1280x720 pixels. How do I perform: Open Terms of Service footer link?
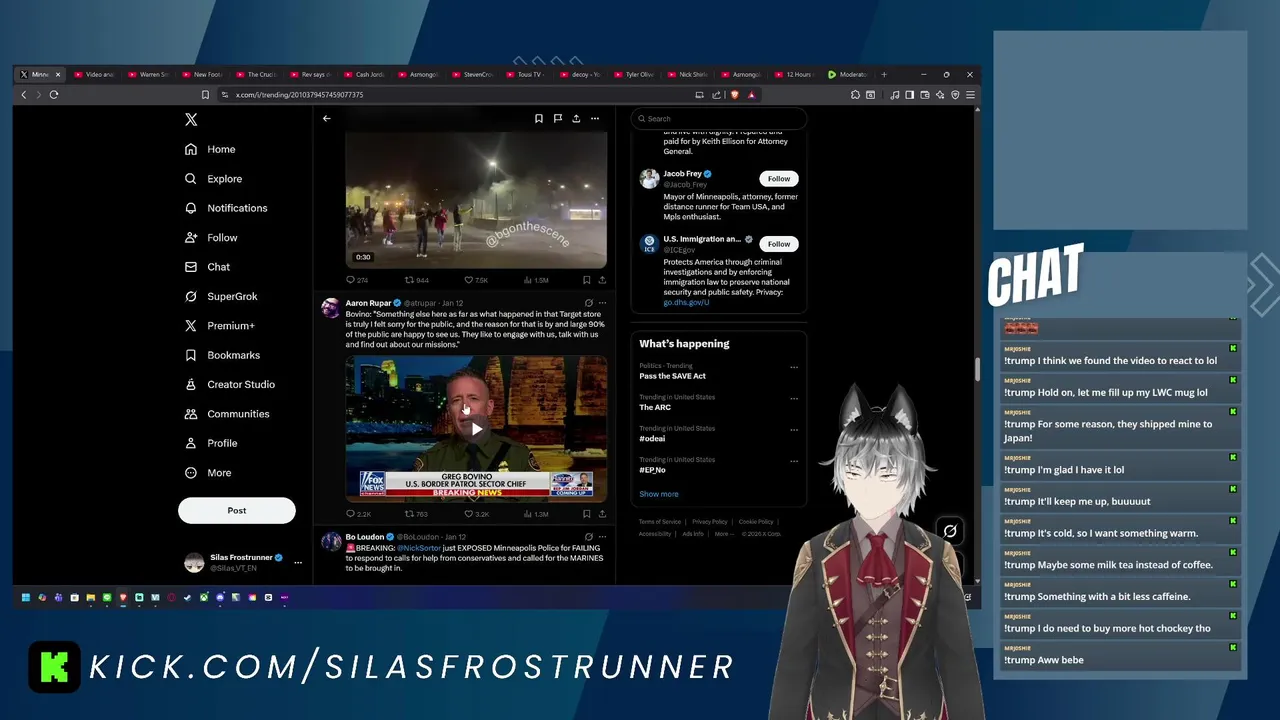(660, 522)
